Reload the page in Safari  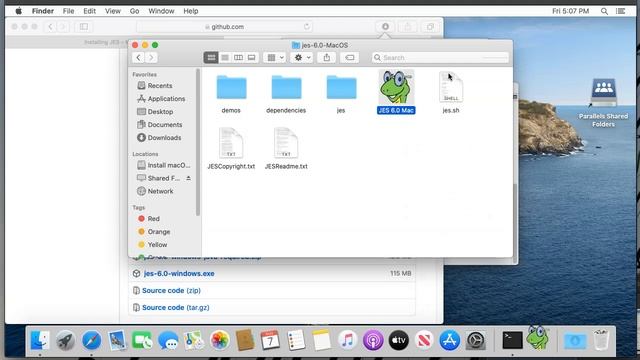click(x=307, y=27)
